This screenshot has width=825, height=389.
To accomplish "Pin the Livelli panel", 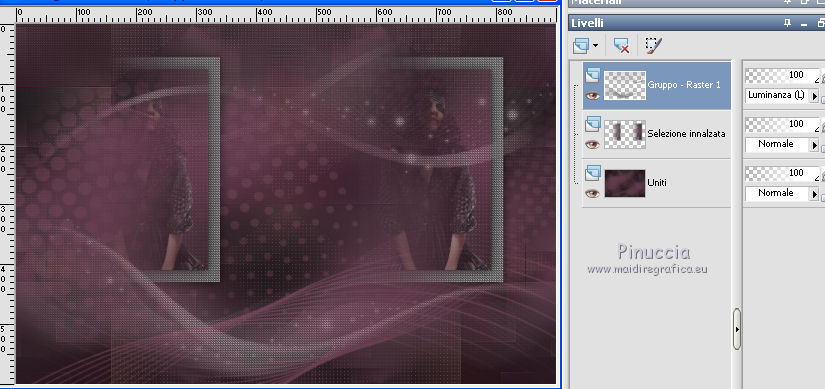I will tap(788, 23).
